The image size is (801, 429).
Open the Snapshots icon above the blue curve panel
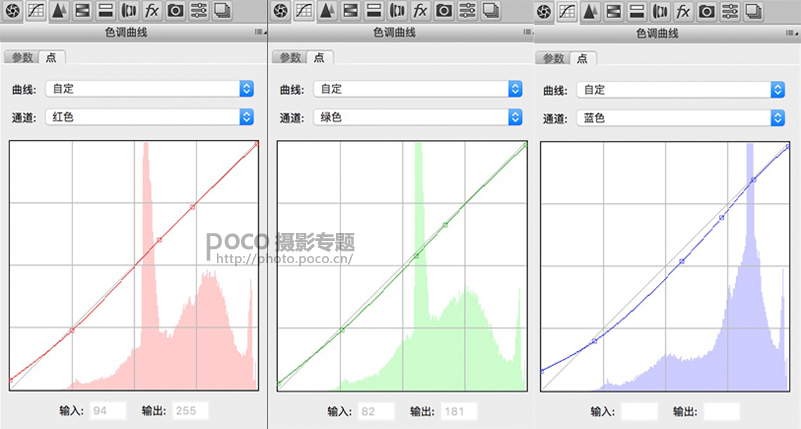click(x=753, y=11)
